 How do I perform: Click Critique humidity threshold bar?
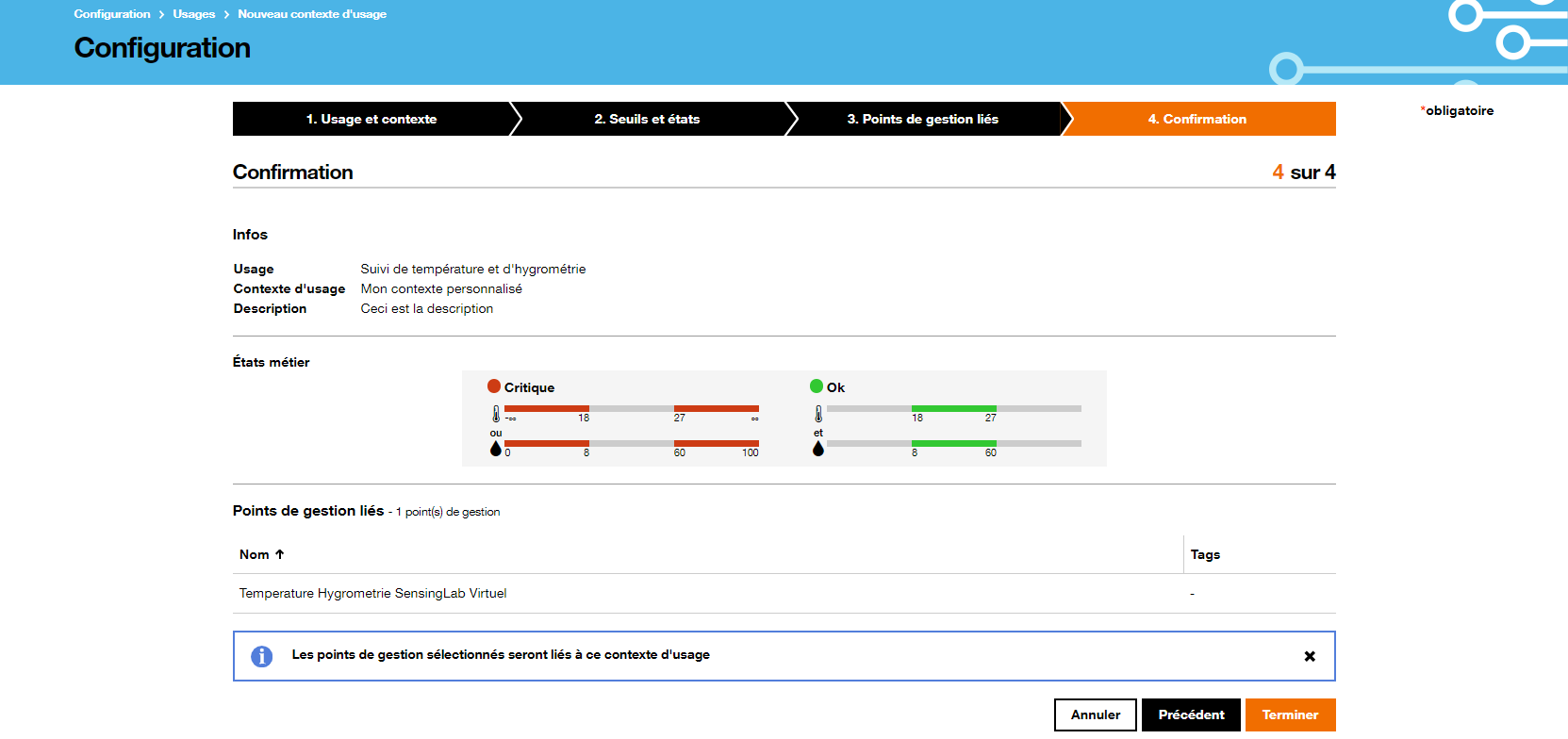pos(632,443)
